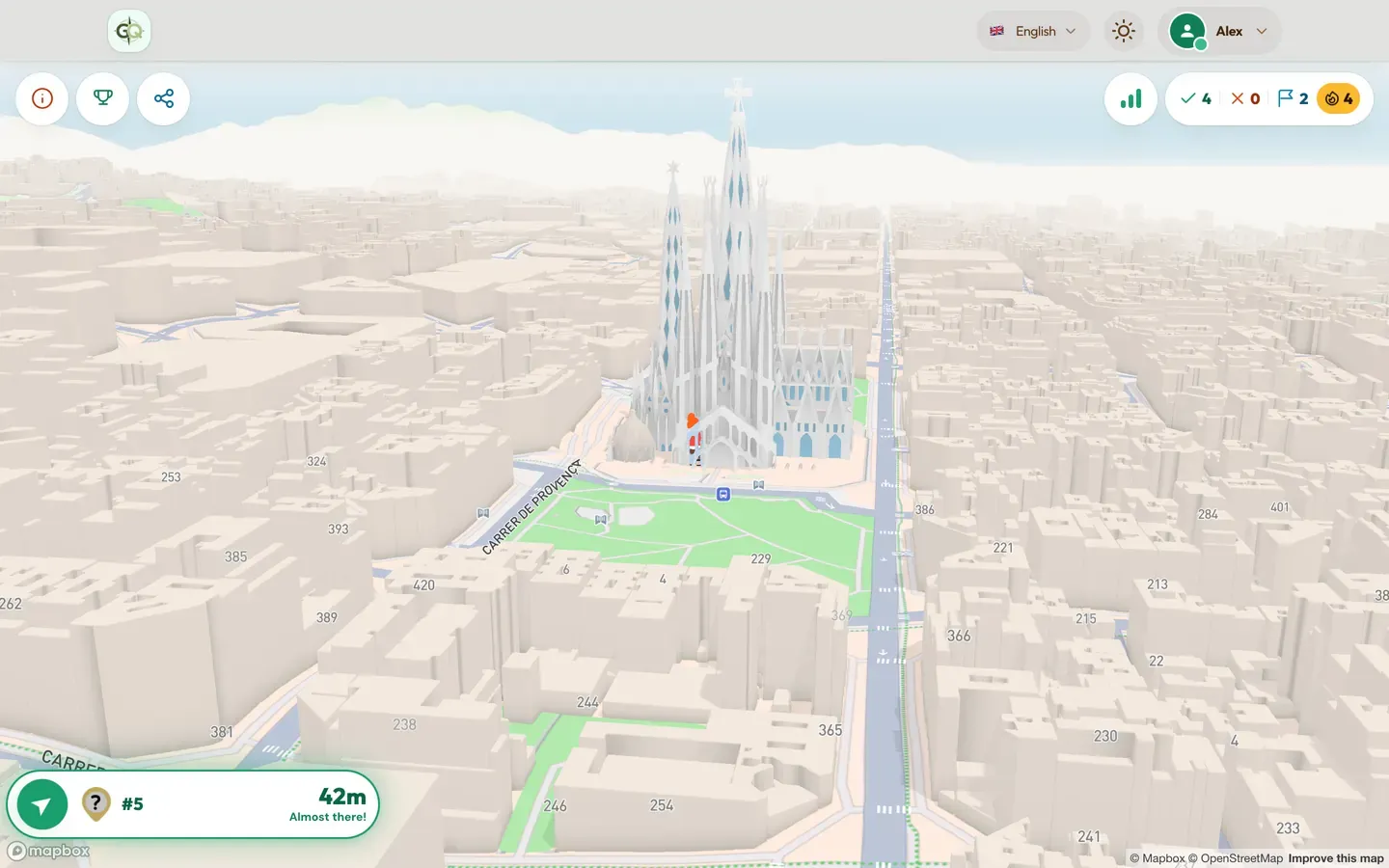Screen dimensions: 1389x868
Task: Click building number 365 label
Action: 831,730
